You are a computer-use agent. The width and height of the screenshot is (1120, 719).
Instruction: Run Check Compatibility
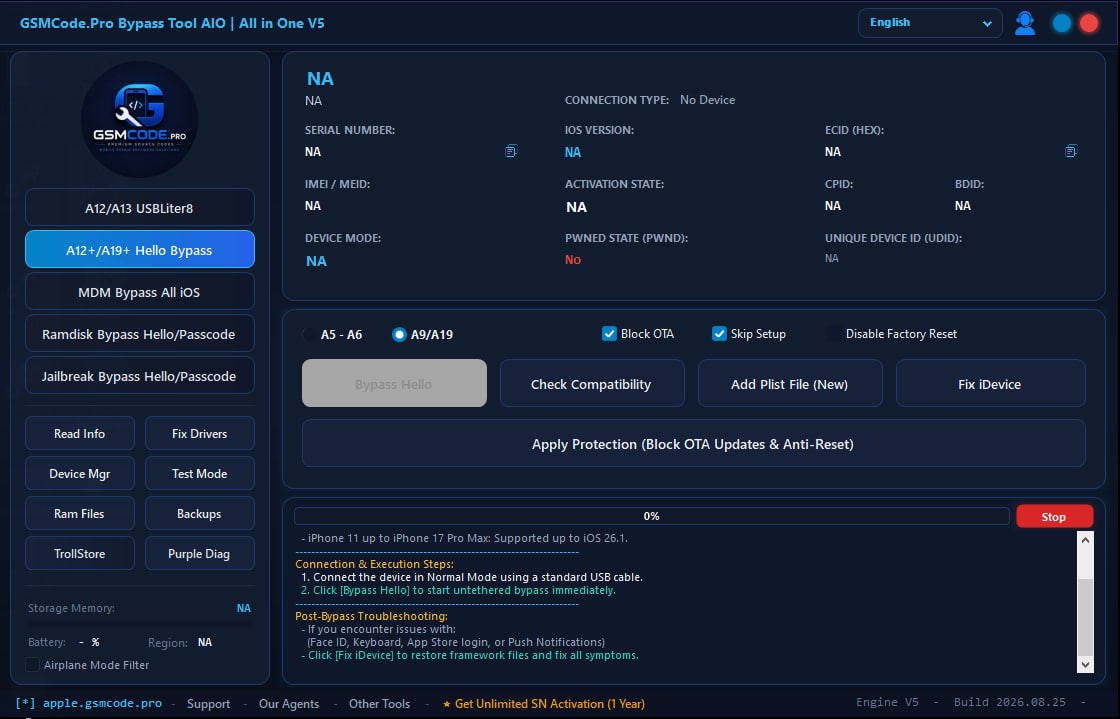pyautogui.click(x=592, y=383)
